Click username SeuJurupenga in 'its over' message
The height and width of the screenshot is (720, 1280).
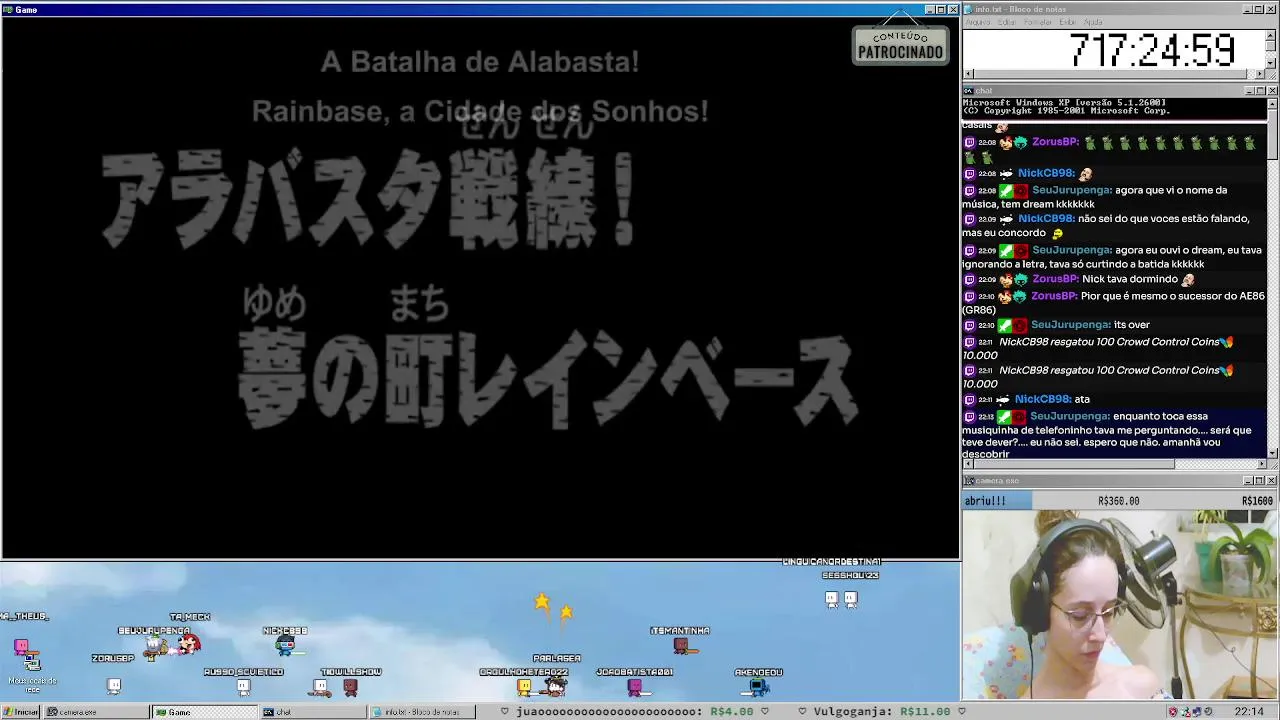click(1071, 325)
